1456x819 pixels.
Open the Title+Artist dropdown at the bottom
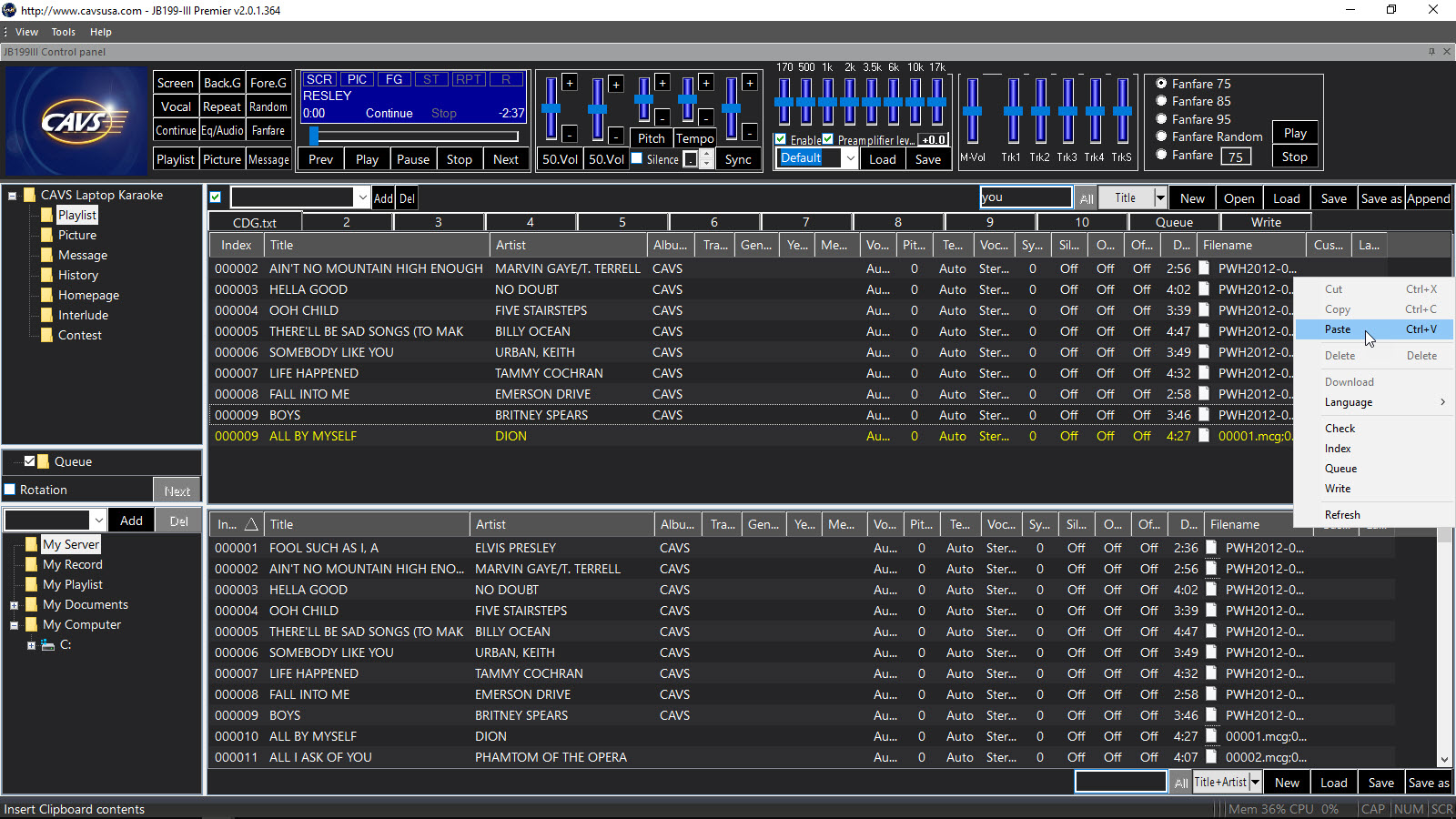(x=1255, y=783)
